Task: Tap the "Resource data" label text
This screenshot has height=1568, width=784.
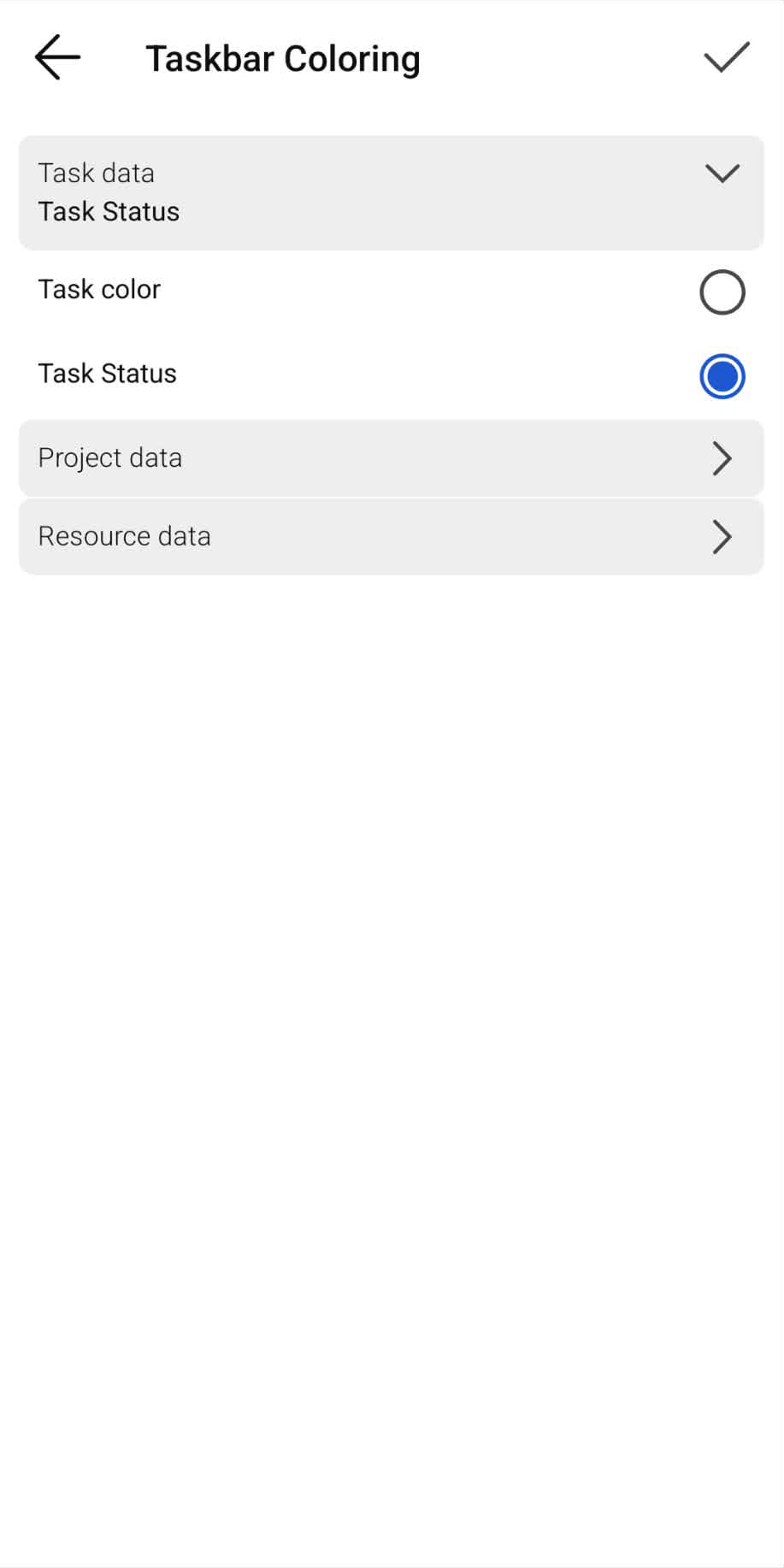Action: (x=124, y=536)
